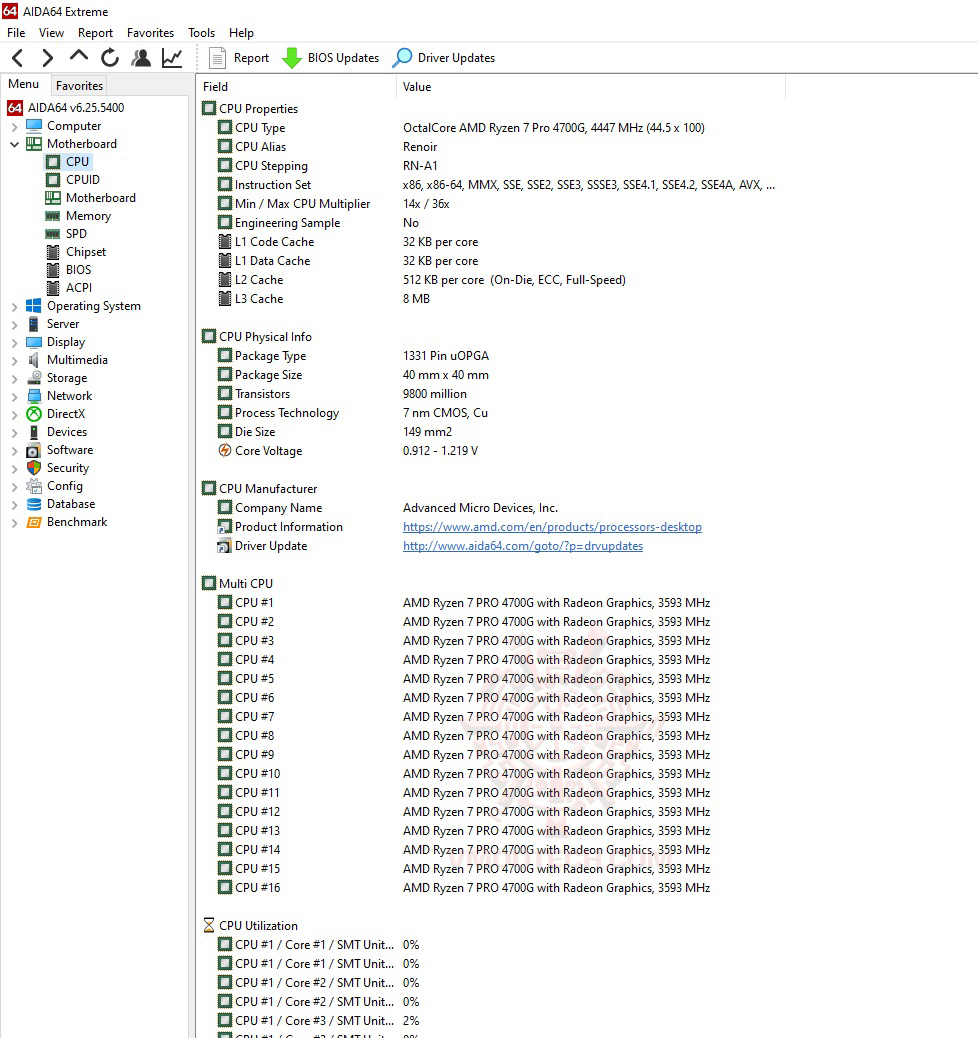Click the Value column header
978x1038 pixels.
[x=591, y=87]
